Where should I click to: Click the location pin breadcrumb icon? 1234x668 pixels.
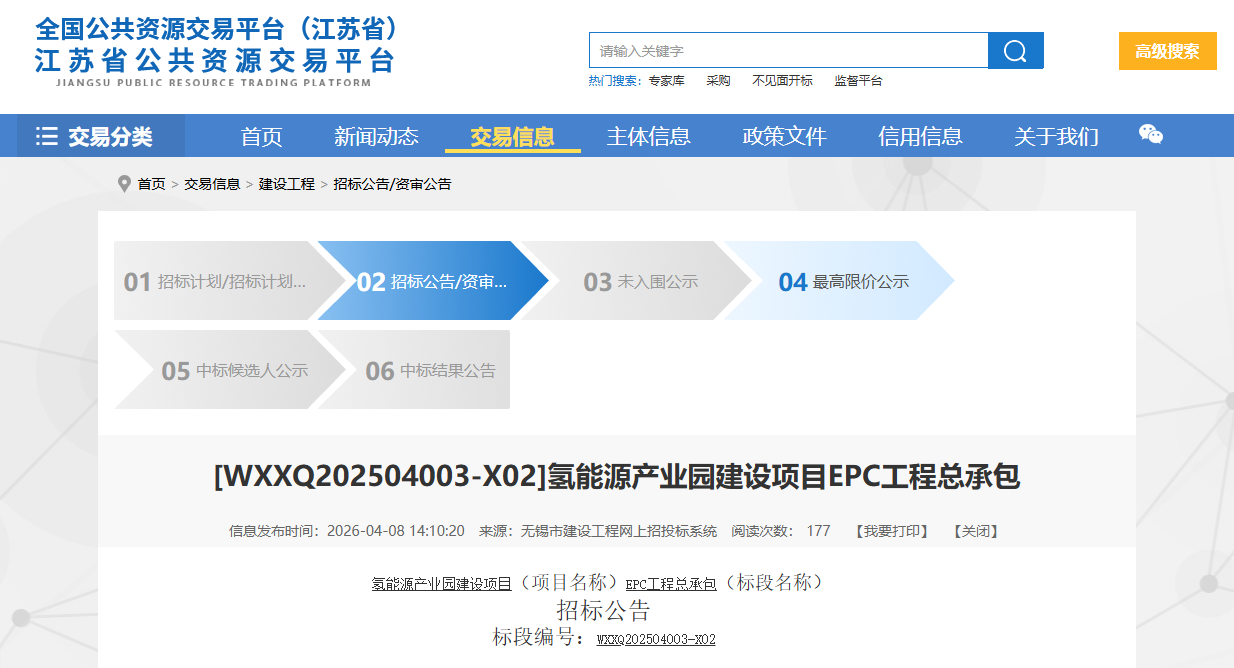[x=124, y=184]
